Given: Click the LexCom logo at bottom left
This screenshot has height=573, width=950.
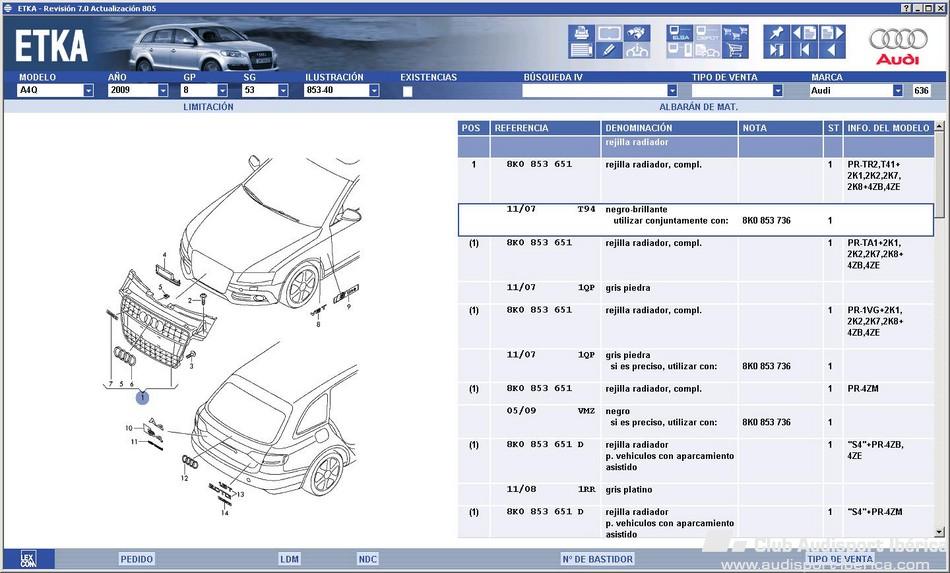Looking at the screenshot, I should 28,558.
